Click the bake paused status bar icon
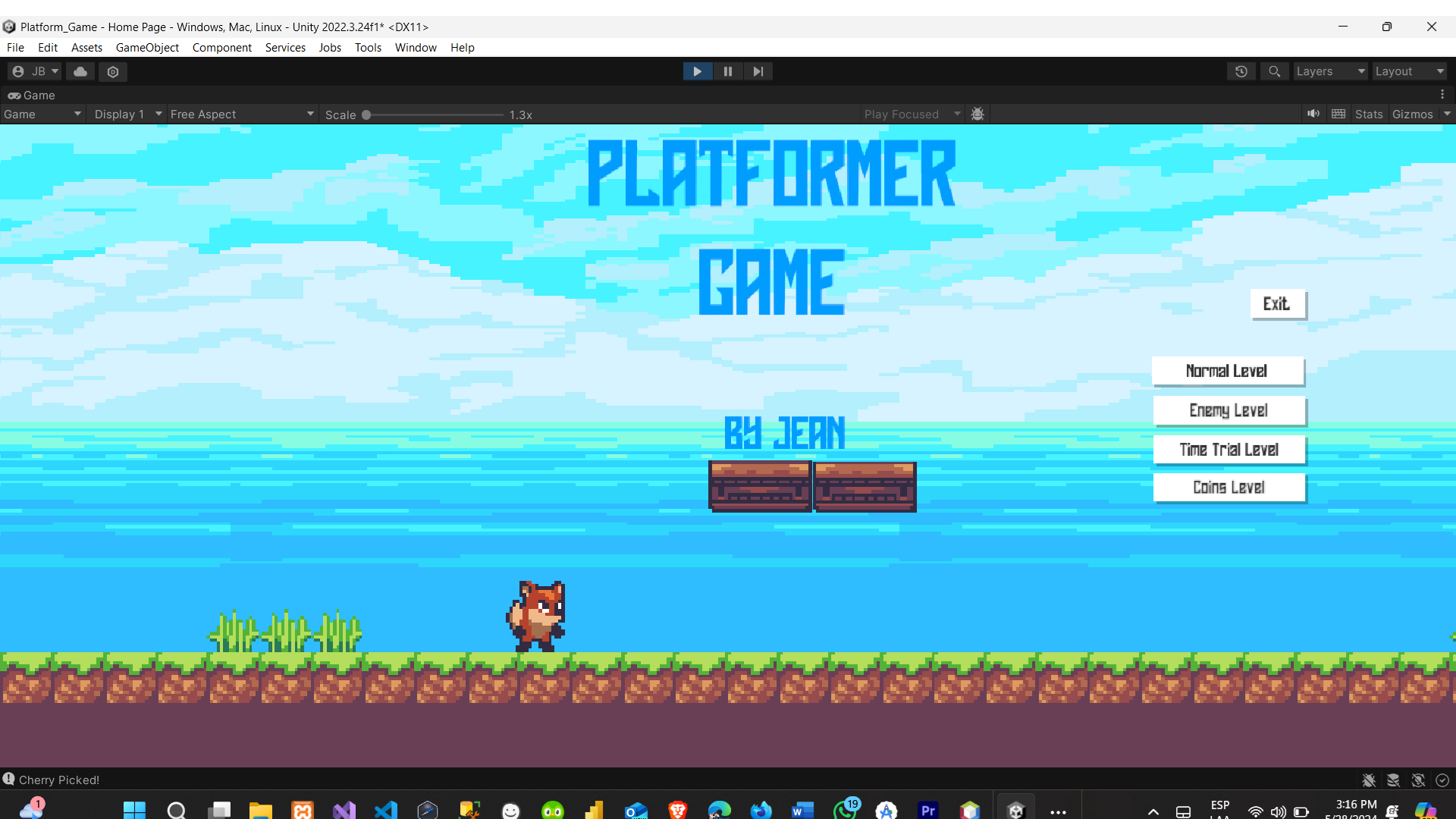This screenshot has width=1456, height=819. pos(1393,780)
